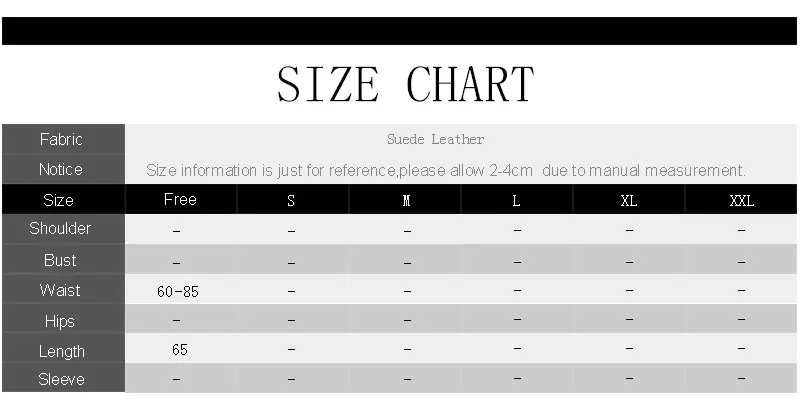Viewport: 800px width, 400px height.
Task: Select the XXL size column header
Action: tap(741, 201)
